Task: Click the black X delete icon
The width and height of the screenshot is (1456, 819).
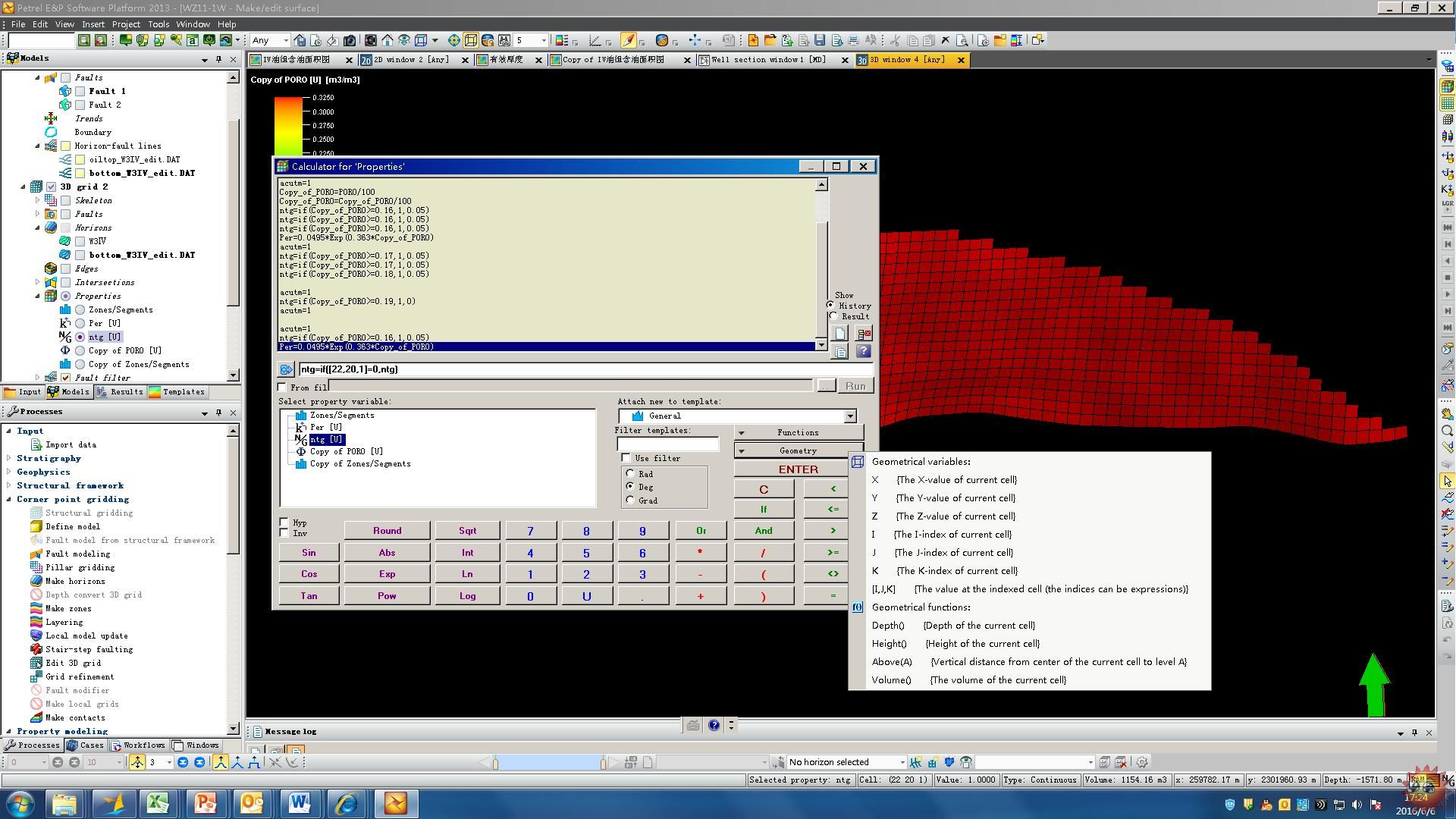Action: click(945, 40)
